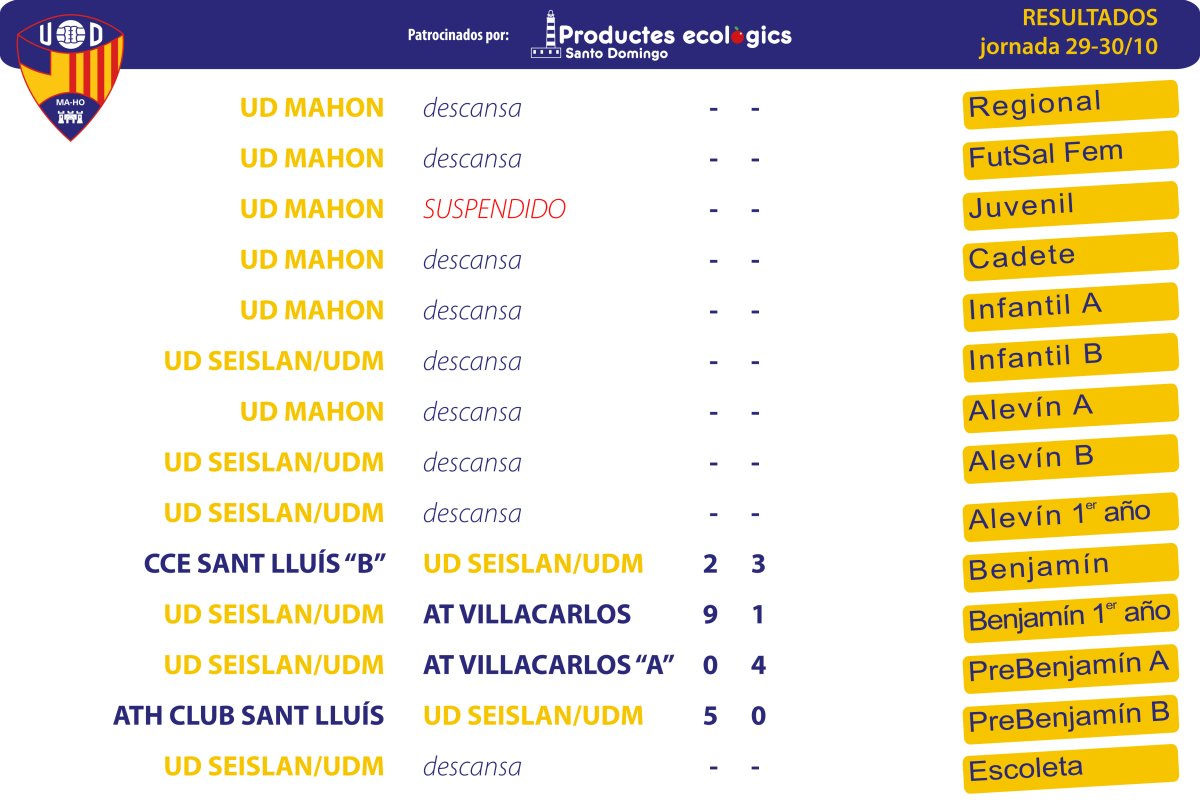Open the Juvenil category tag
The image size is (1200, 800).
tap(1071, 206)
